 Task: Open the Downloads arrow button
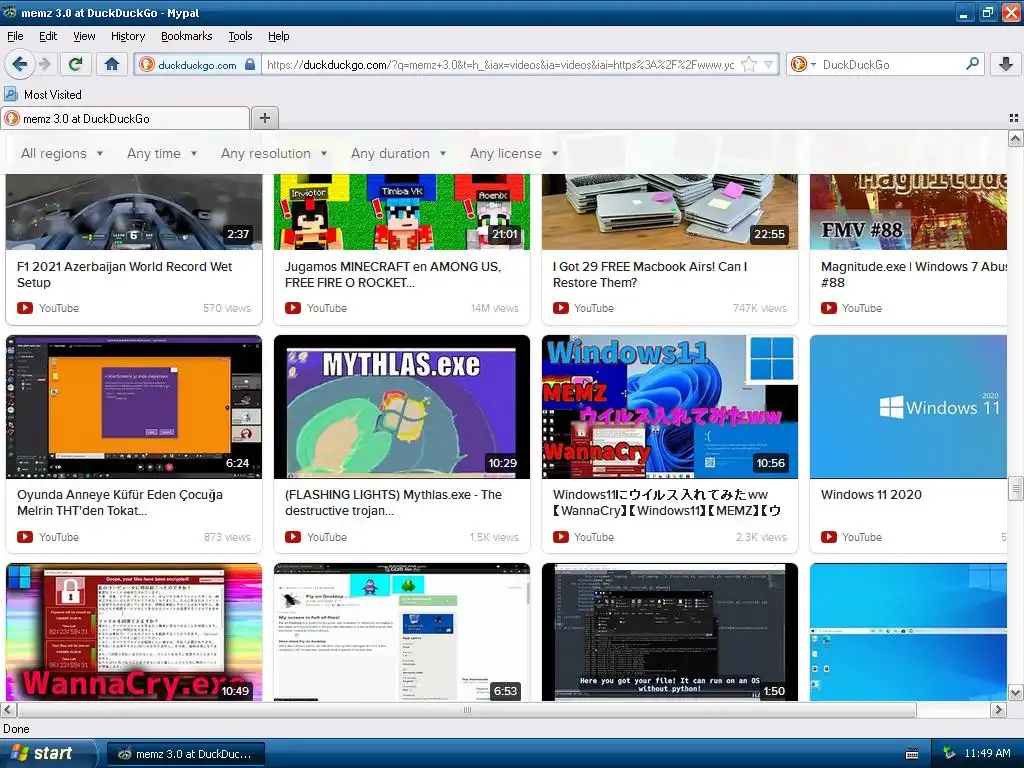1006,64
